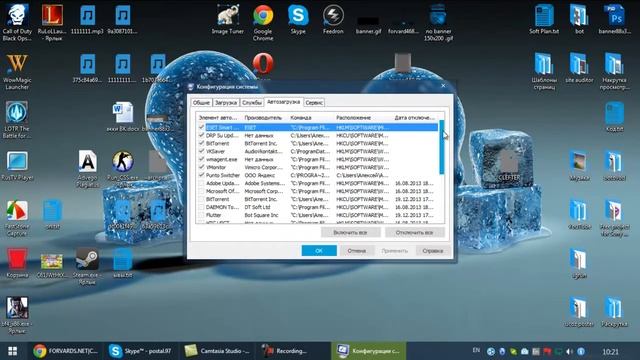Sort by Дата отключения column header
The height and width of the screenshot is (360, 640).
(415, 118)
